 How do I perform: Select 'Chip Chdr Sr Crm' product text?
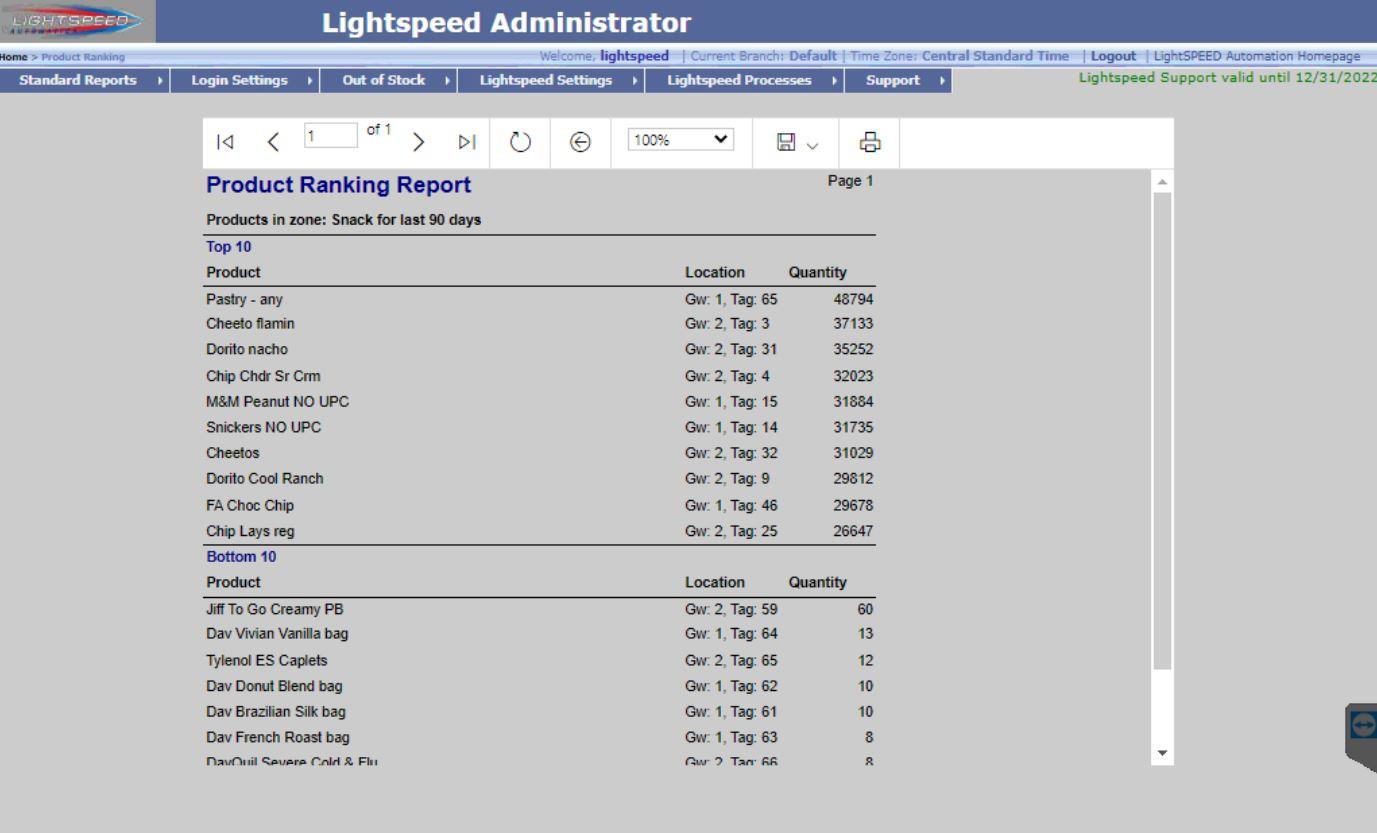click(263, 376)
